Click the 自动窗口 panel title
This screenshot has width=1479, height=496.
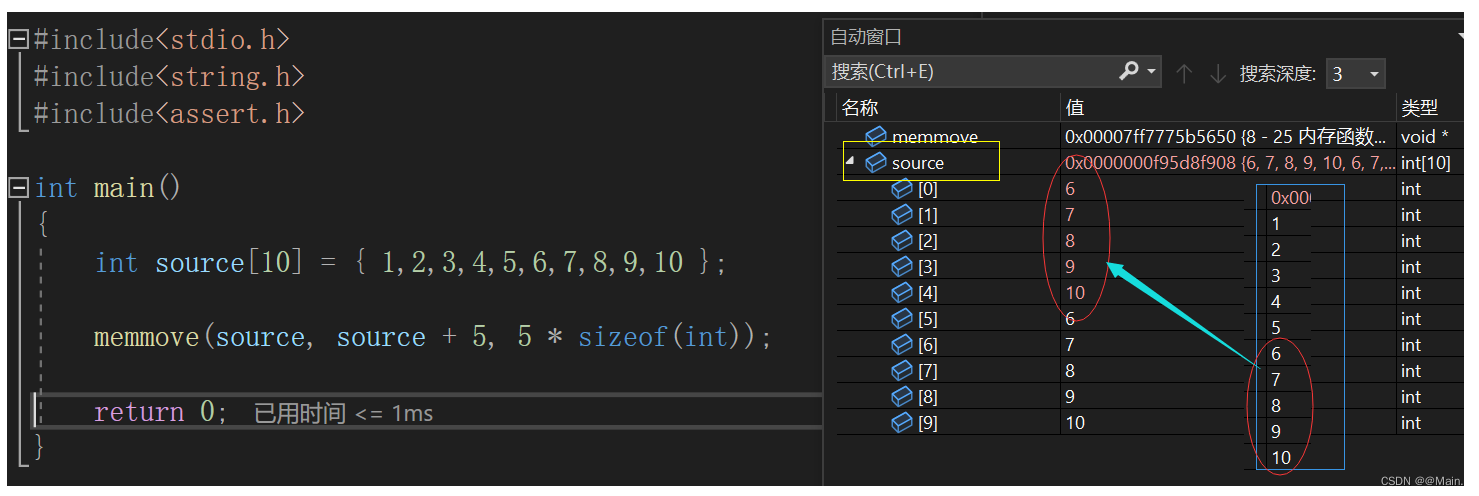[x=866, y=37]
